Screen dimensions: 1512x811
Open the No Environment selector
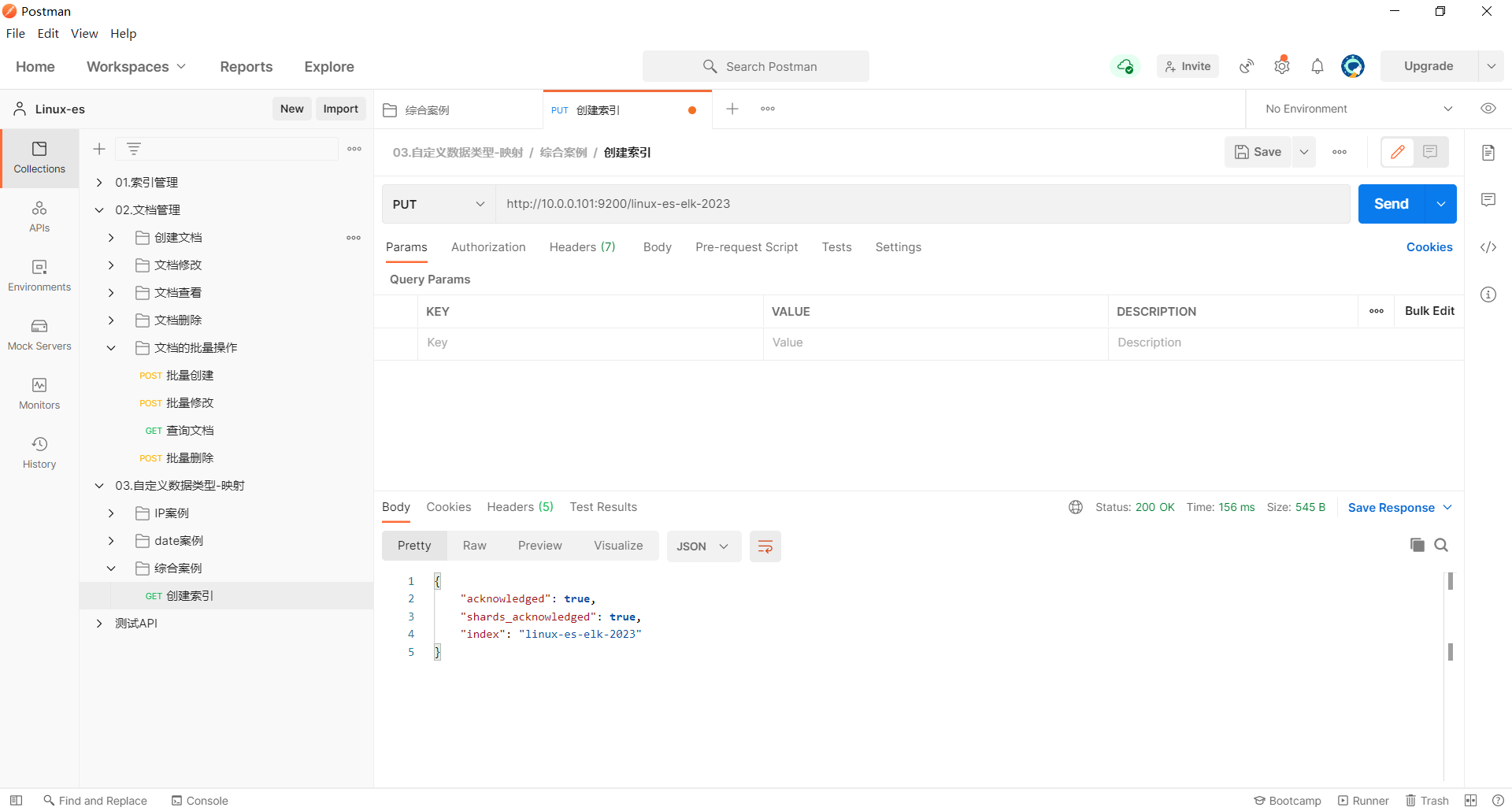coord(1359,109)
